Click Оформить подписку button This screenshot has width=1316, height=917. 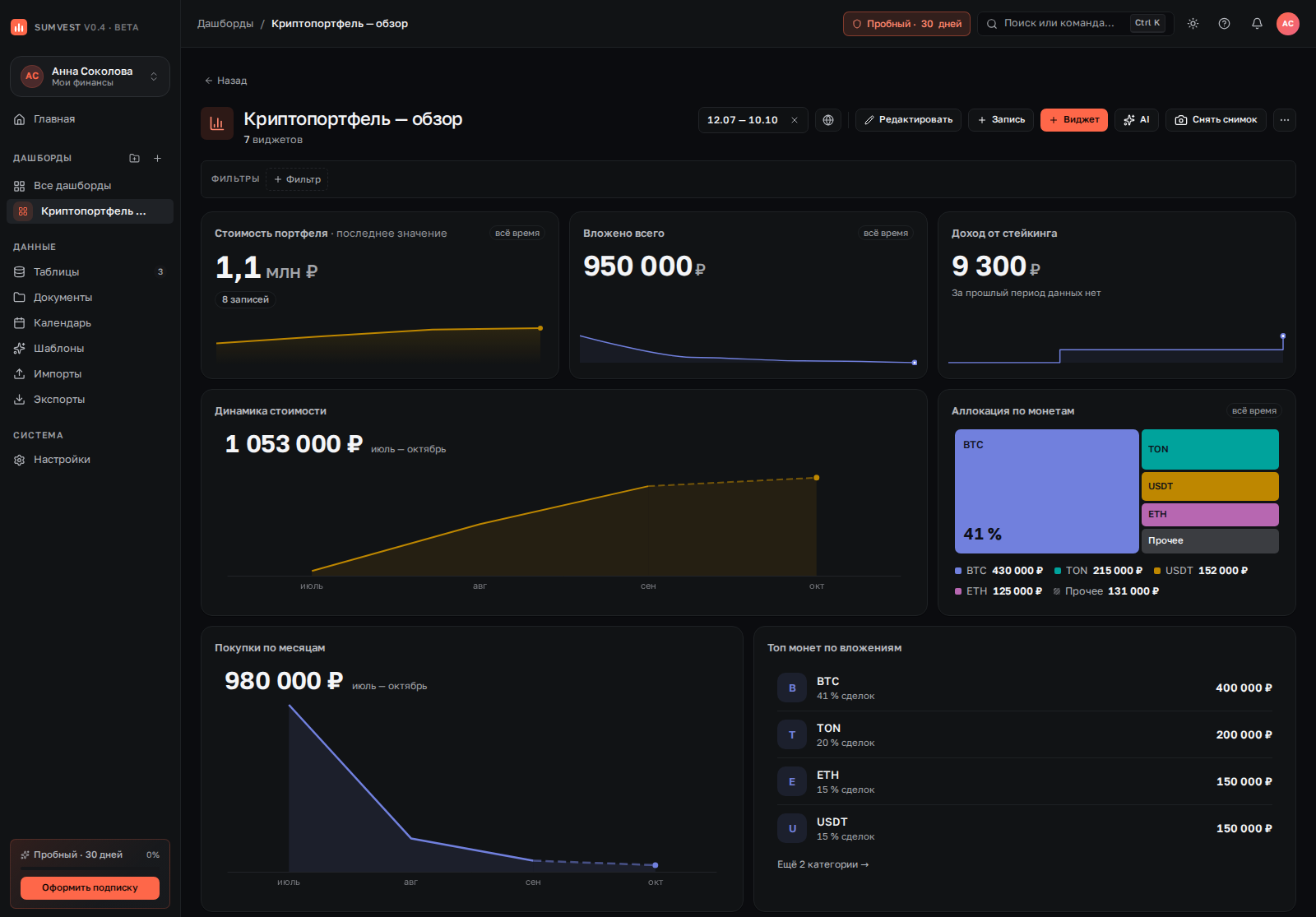point(90,888)
